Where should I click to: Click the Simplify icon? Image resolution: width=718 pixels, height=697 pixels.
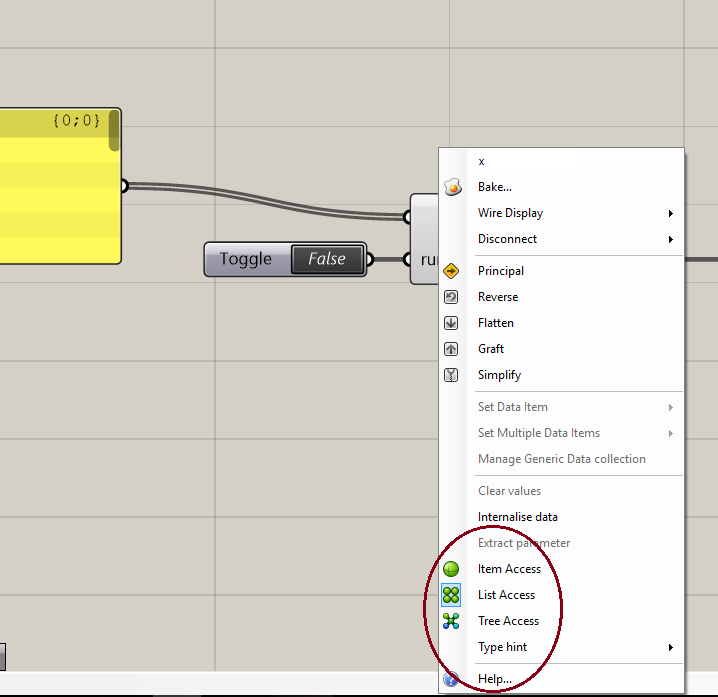(x=451, y=376)
